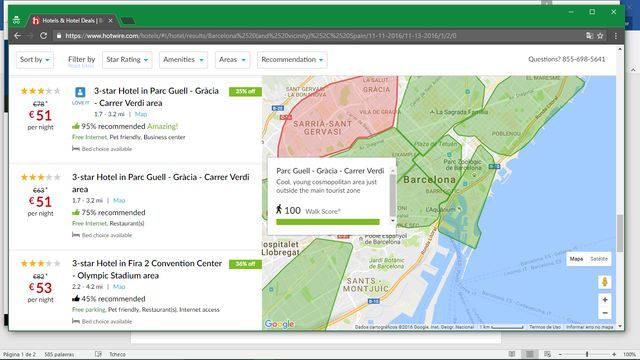The height and width of the screenshot is (360, 640).
Task: Go back with the browser back arrow
Action: 17,36
